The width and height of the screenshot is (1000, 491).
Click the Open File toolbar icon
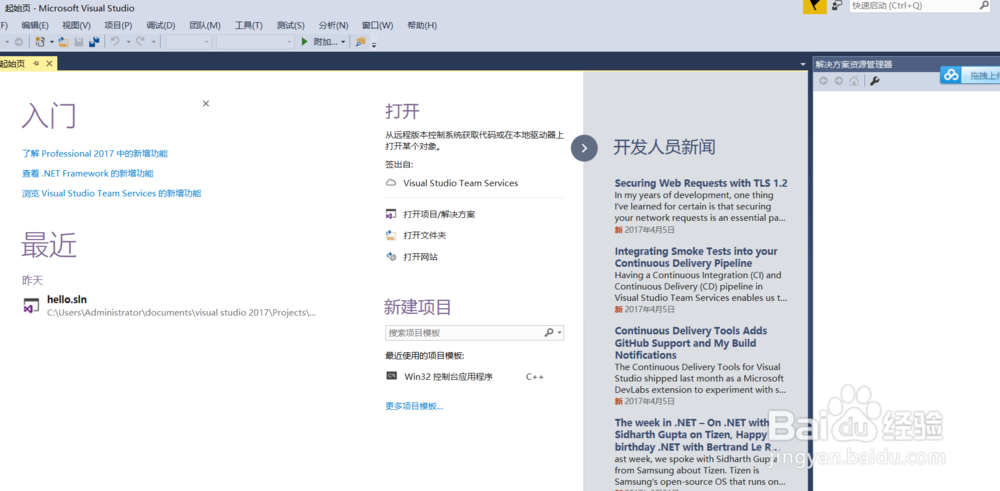click(x=63, y=41)
